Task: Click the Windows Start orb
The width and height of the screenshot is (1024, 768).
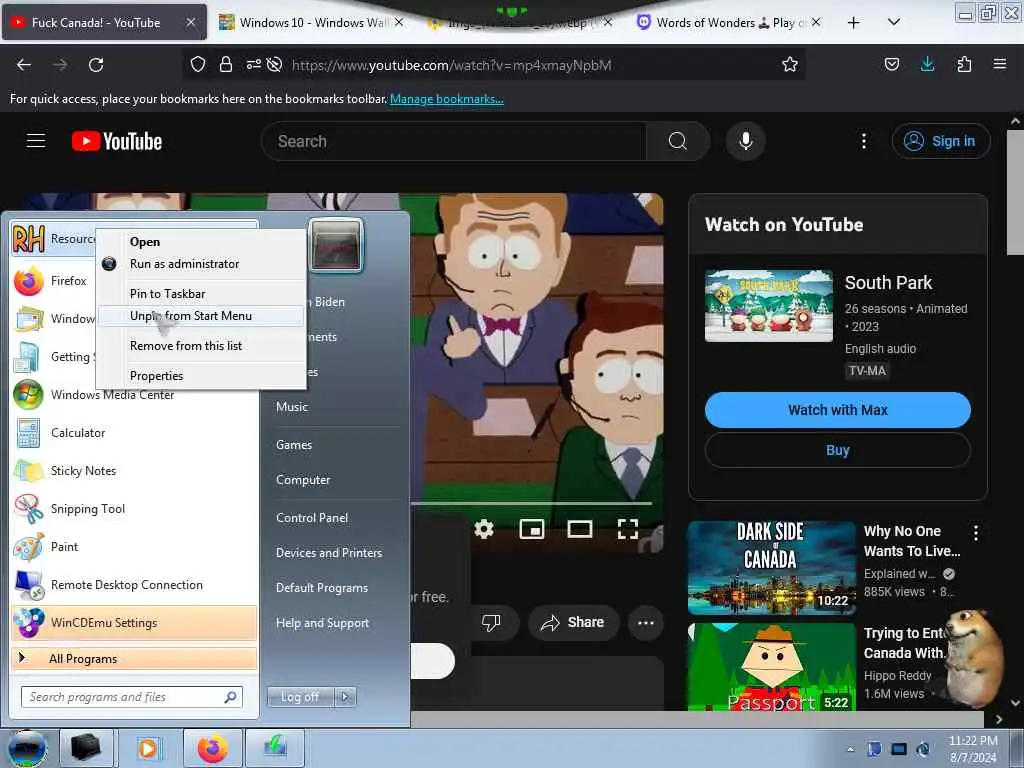Action: click(x=27, y=748)
